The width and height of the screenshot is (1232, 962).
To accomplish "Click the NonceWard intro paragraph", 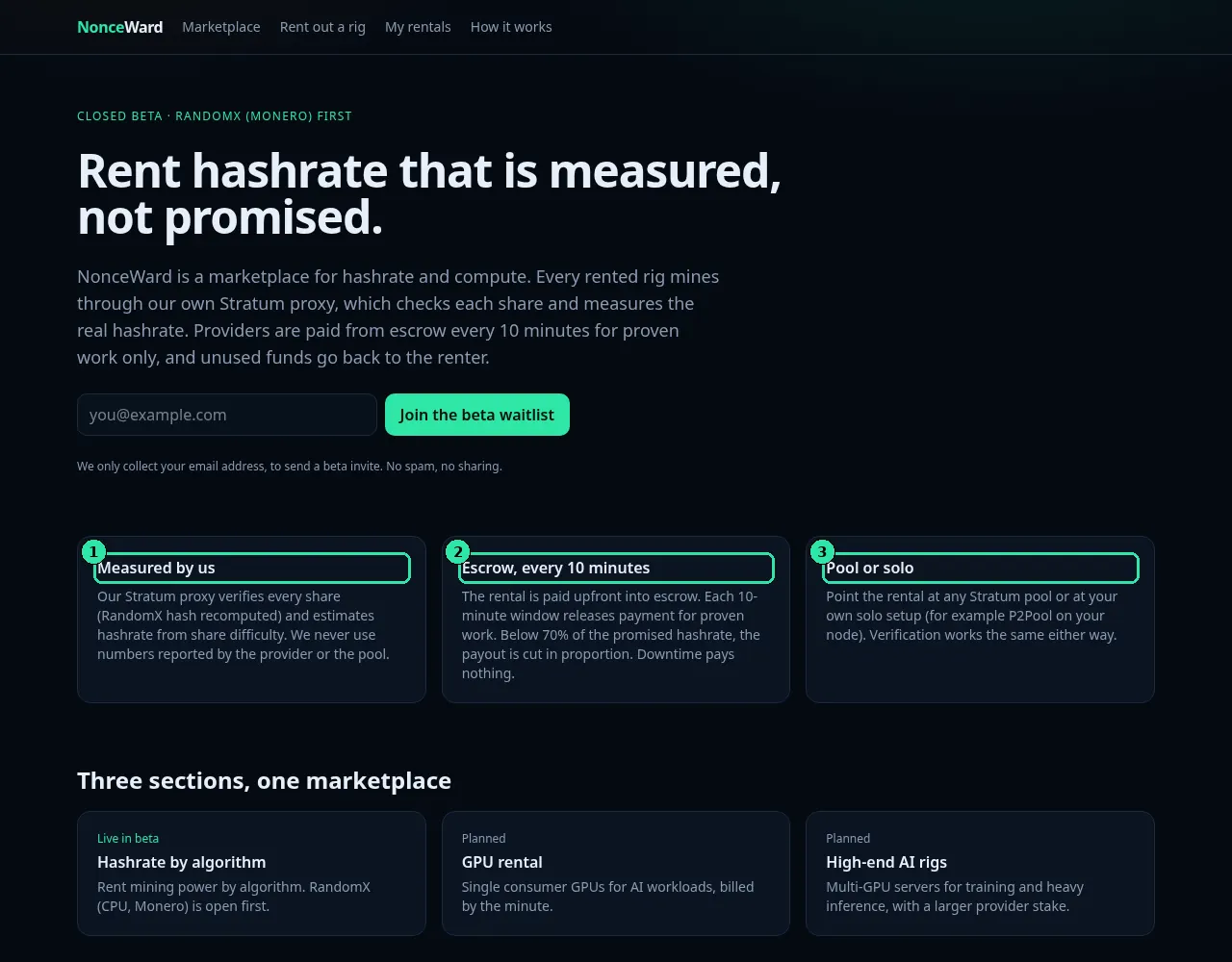I will [398, 316].
